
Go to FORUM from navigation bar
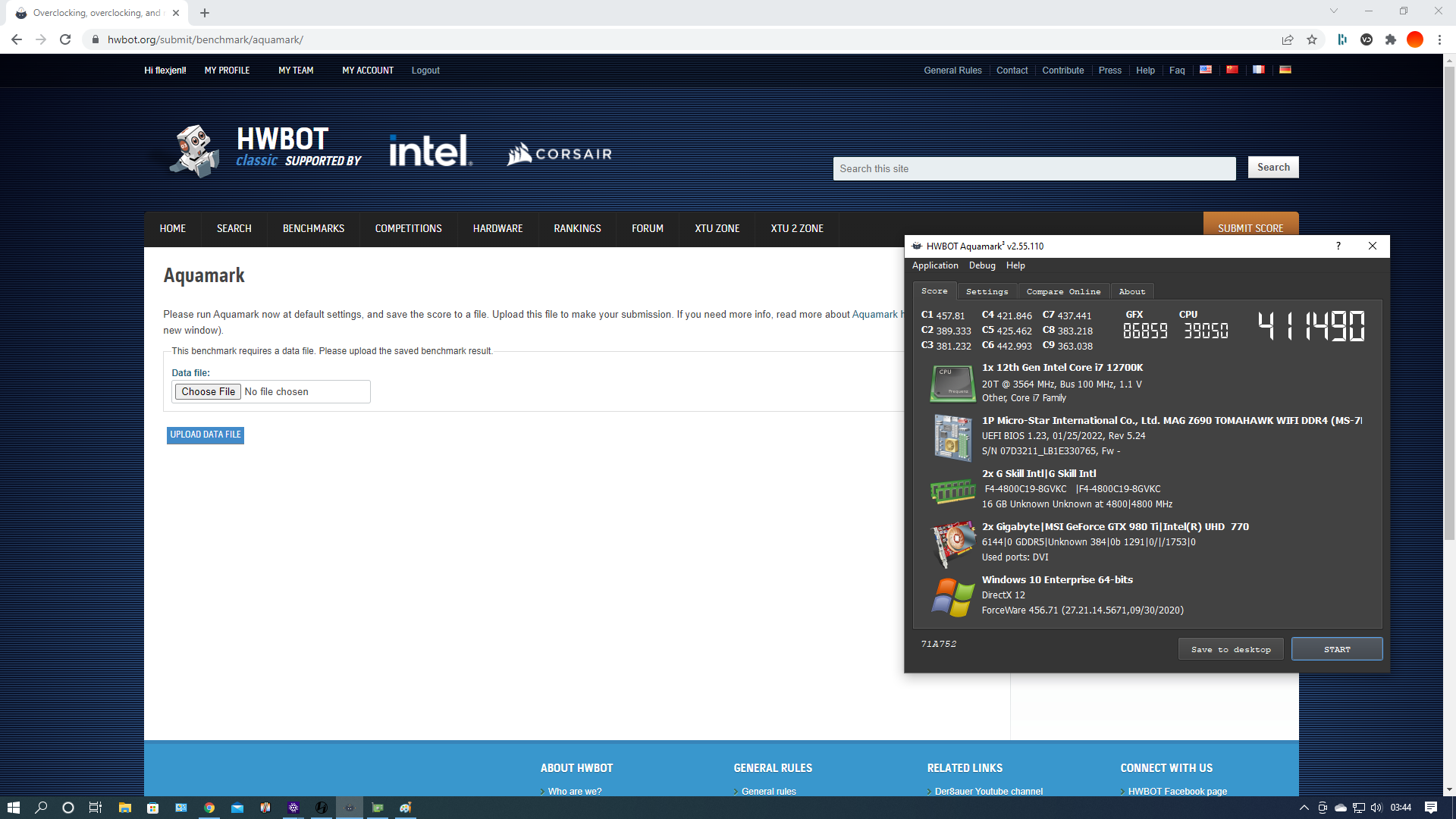click(648, 228)
